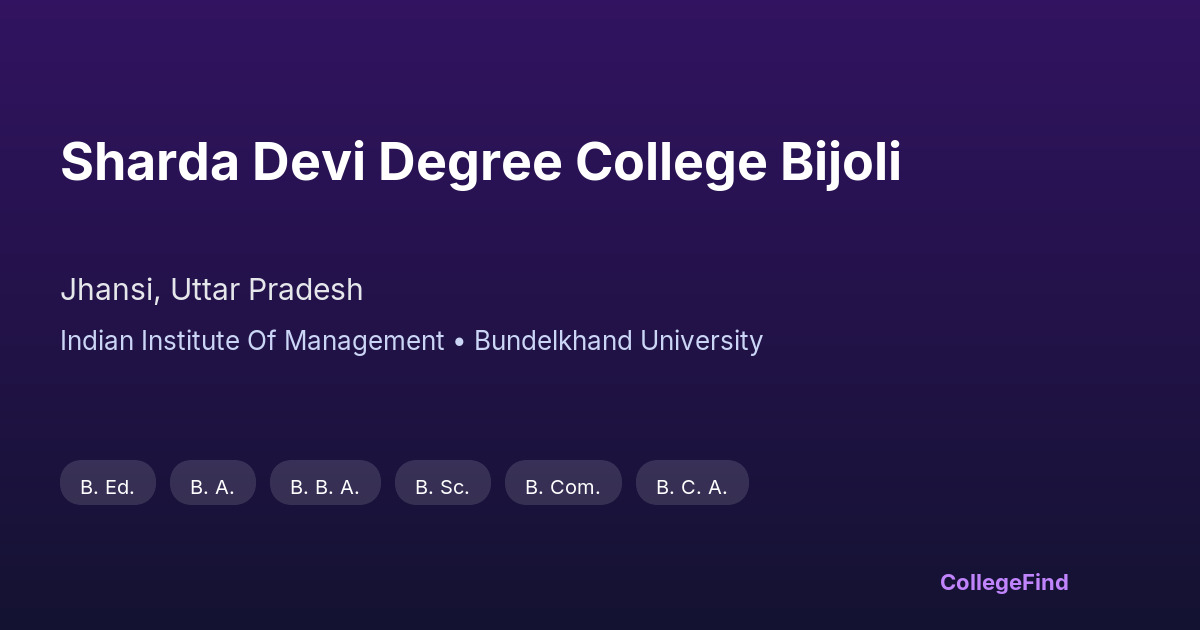Click the word Degree in the title

tap(469, 162)
